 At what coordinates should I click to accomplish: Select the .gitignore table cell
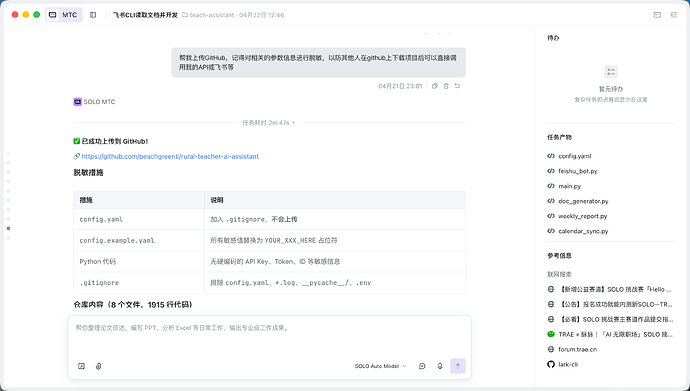pos(139,282)
